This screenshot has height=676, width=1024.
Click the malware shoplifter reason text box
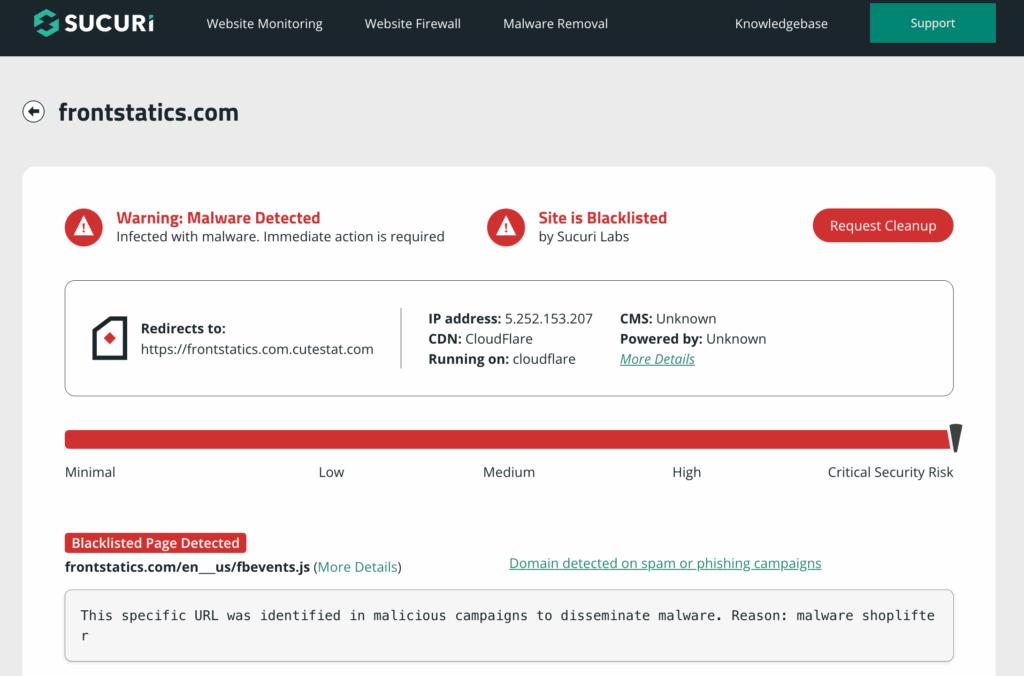pyautogui.click(x=508, y=625)
